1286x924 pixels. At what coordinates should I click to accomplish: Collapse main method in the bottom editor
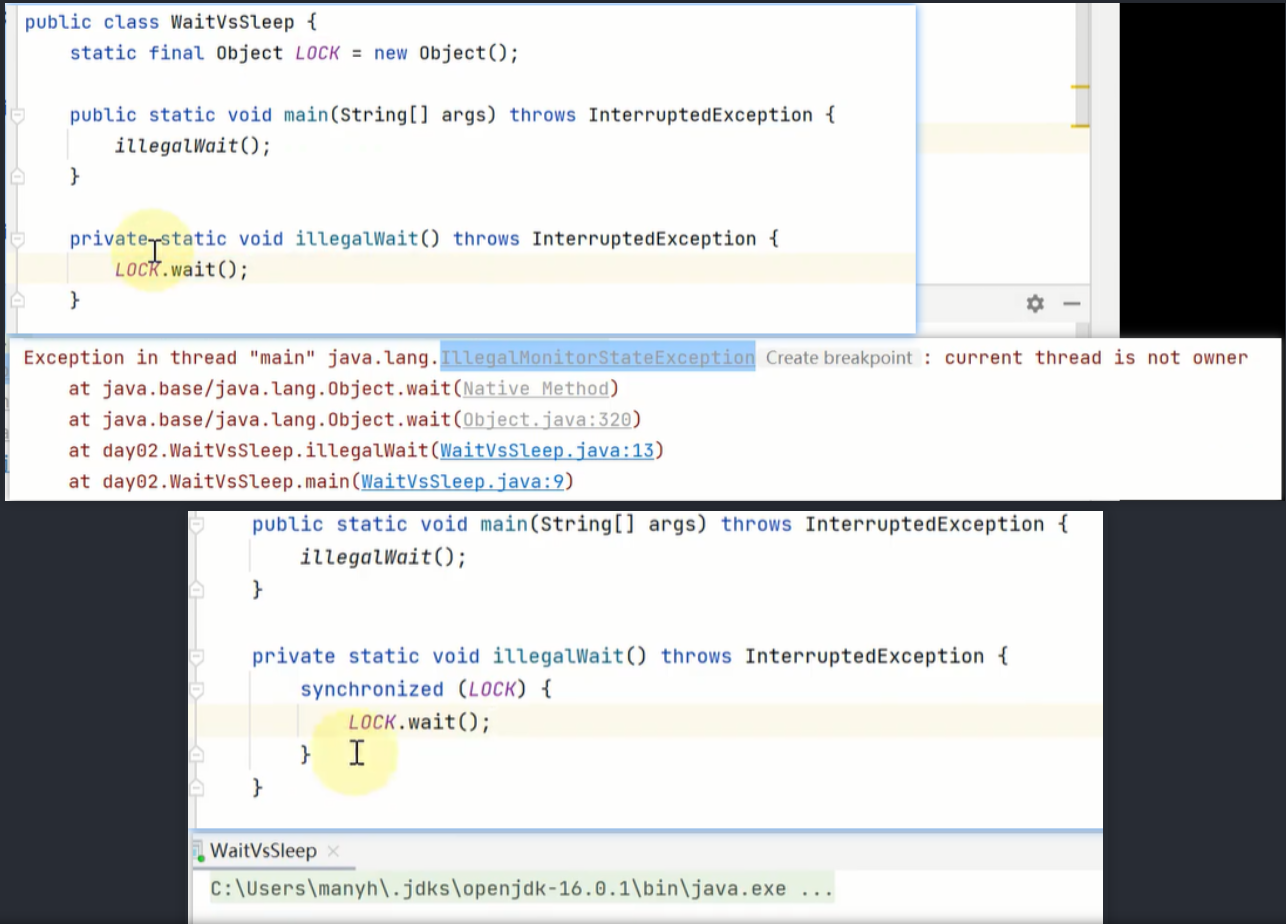click(x=198, y=525)
